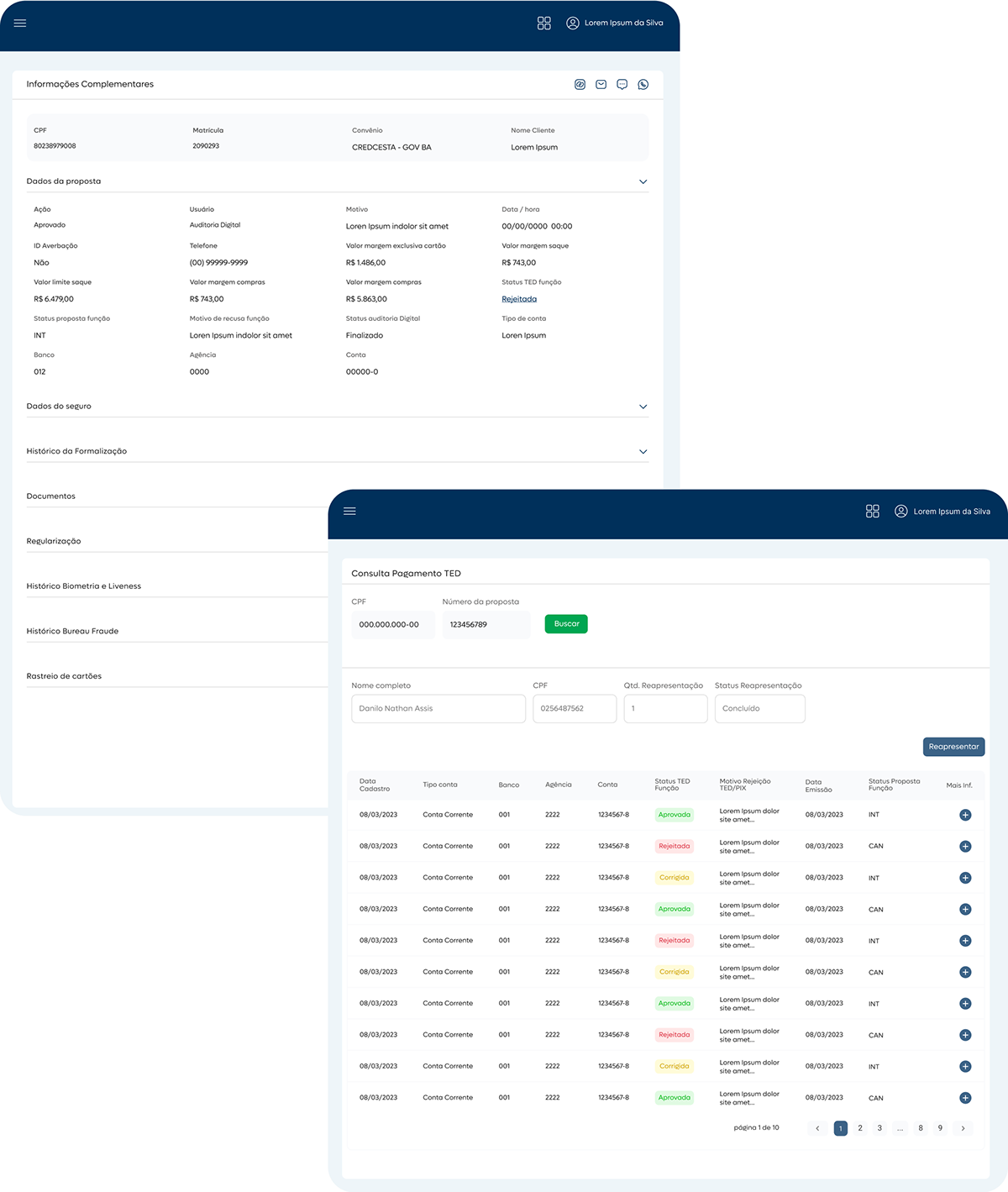Click plus icon on eighth row, Rejeitada CAN
The image size is (1008, 1192).
tap(965, 1035)
